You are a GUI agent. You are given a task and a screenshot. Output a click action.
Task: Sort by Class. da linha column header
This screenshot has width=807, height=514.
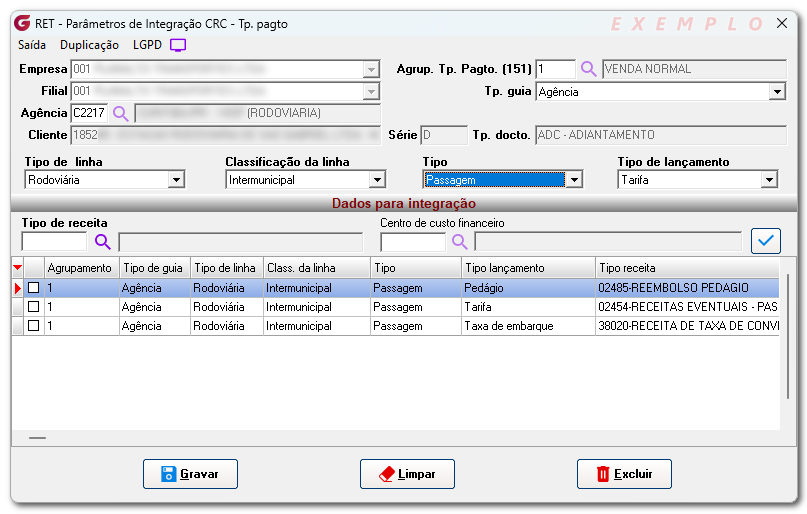[x=317, y=268]
